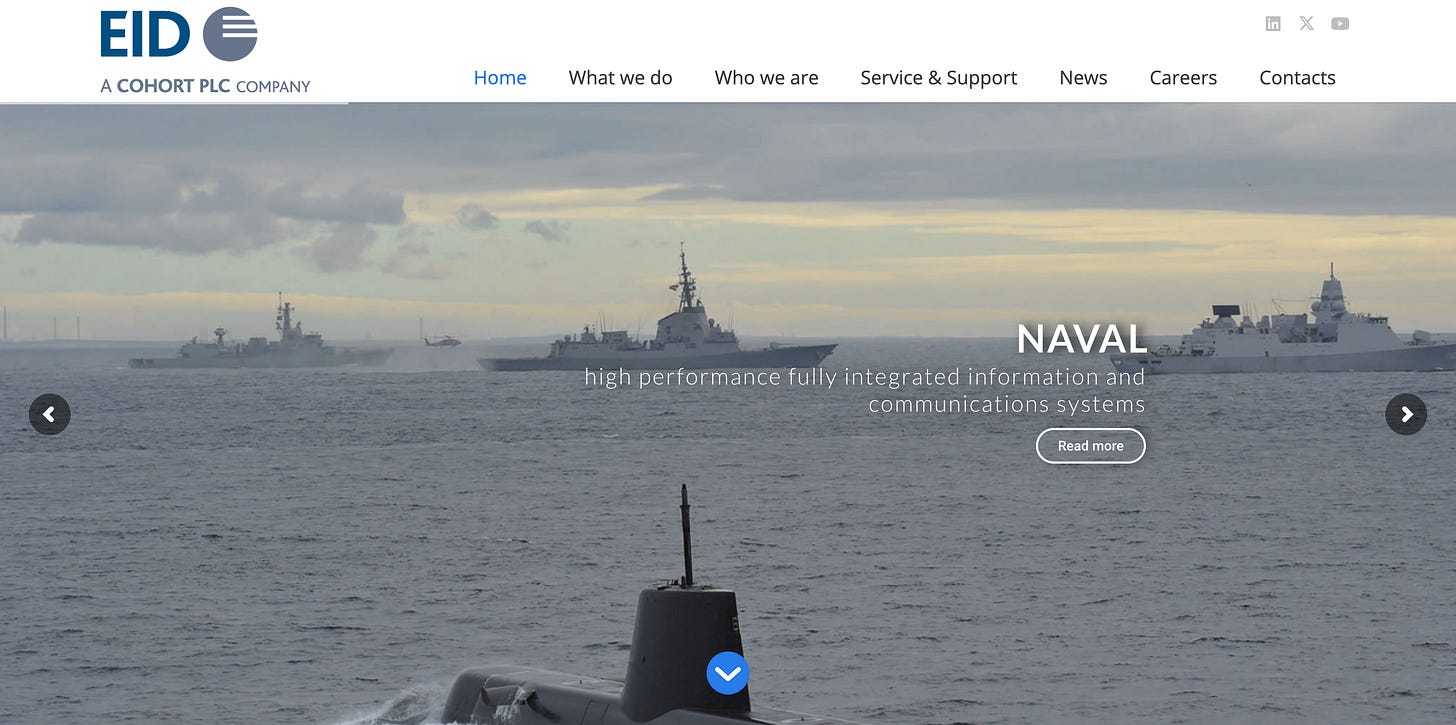Click the 'A COHORT PLC COMPANY' tagline
This screenshot has width=1456, height=725.
(205, 86)
